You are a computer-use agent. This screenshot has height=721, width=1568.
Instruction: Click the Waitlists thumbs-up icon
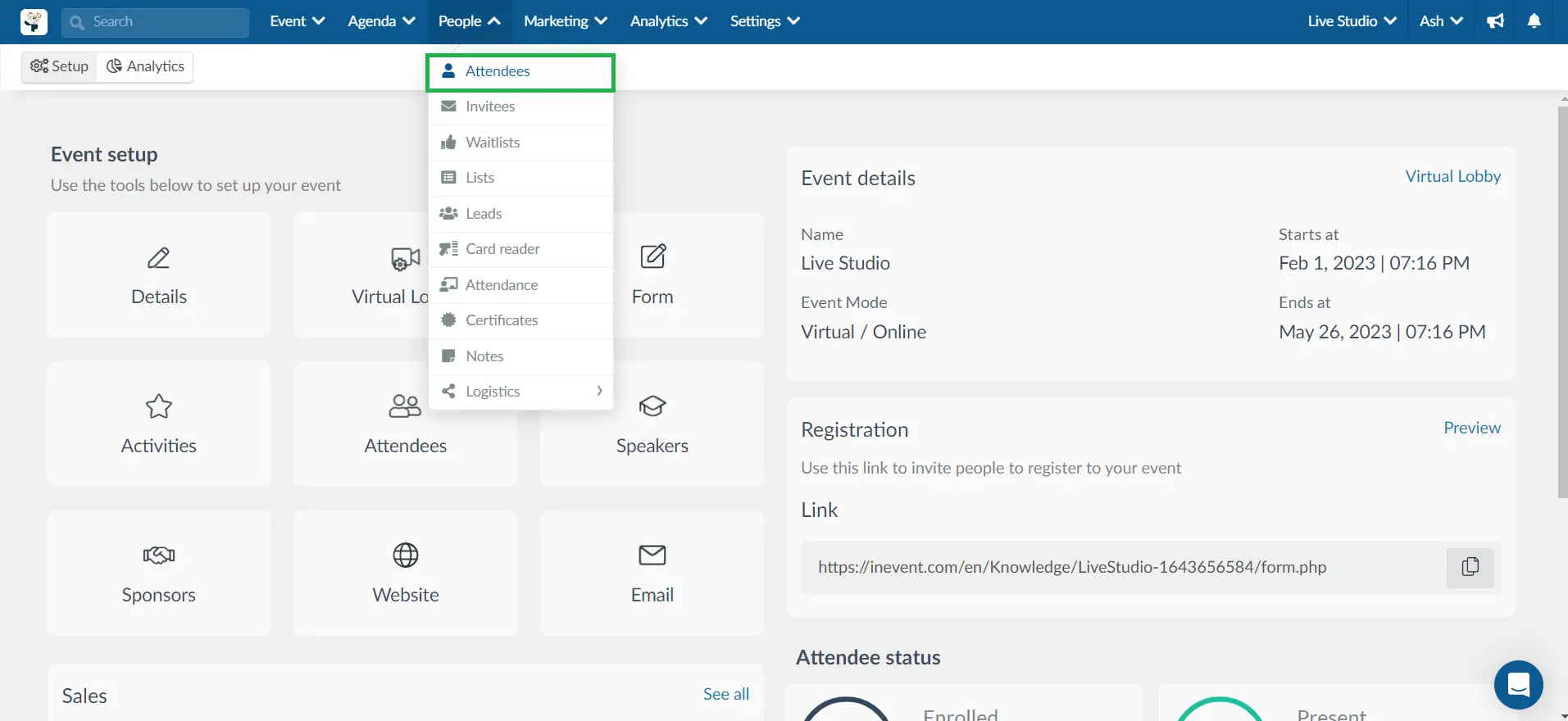448,143
